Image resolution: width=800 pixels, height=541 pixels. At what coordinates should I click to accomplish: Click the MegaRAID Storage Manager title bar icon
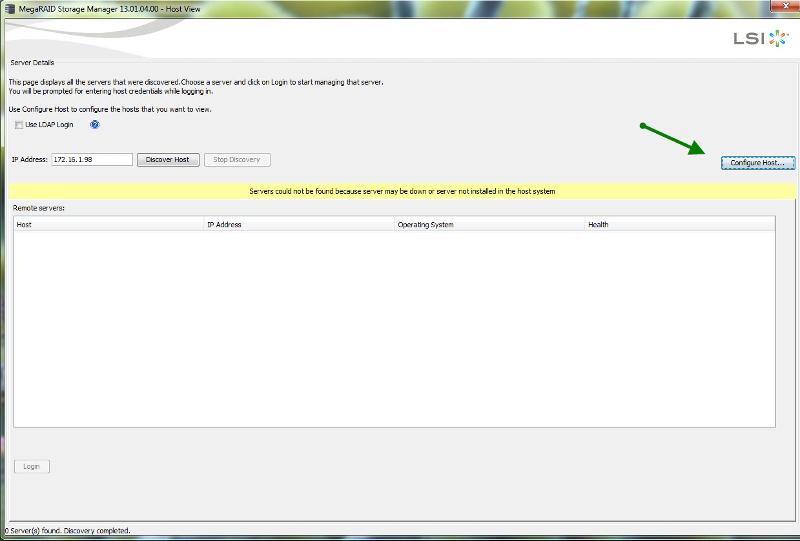[x=10, y=9]
